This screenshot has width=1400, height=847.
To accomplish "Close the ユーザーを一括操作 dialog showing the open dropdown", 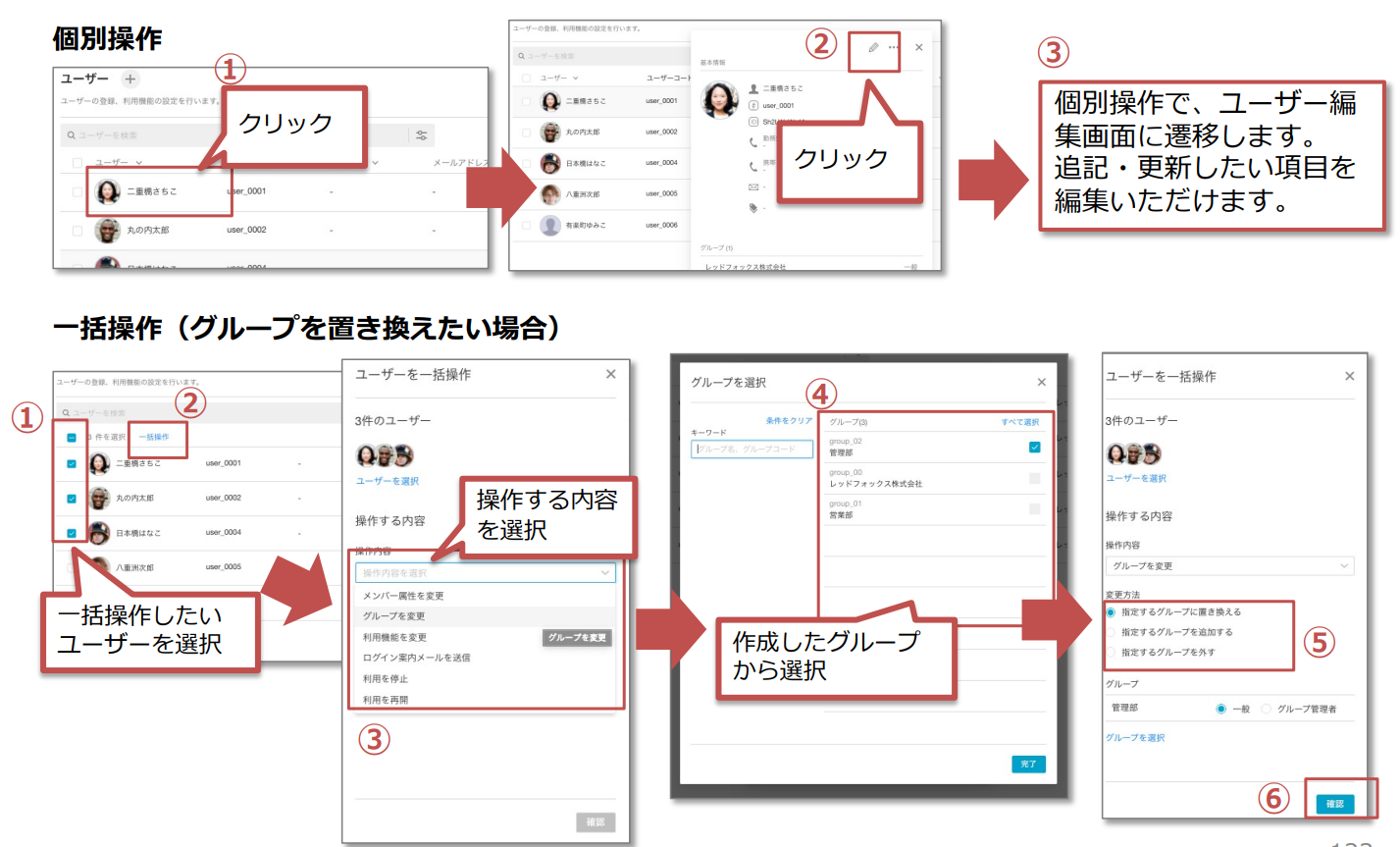I will [610, 374].
